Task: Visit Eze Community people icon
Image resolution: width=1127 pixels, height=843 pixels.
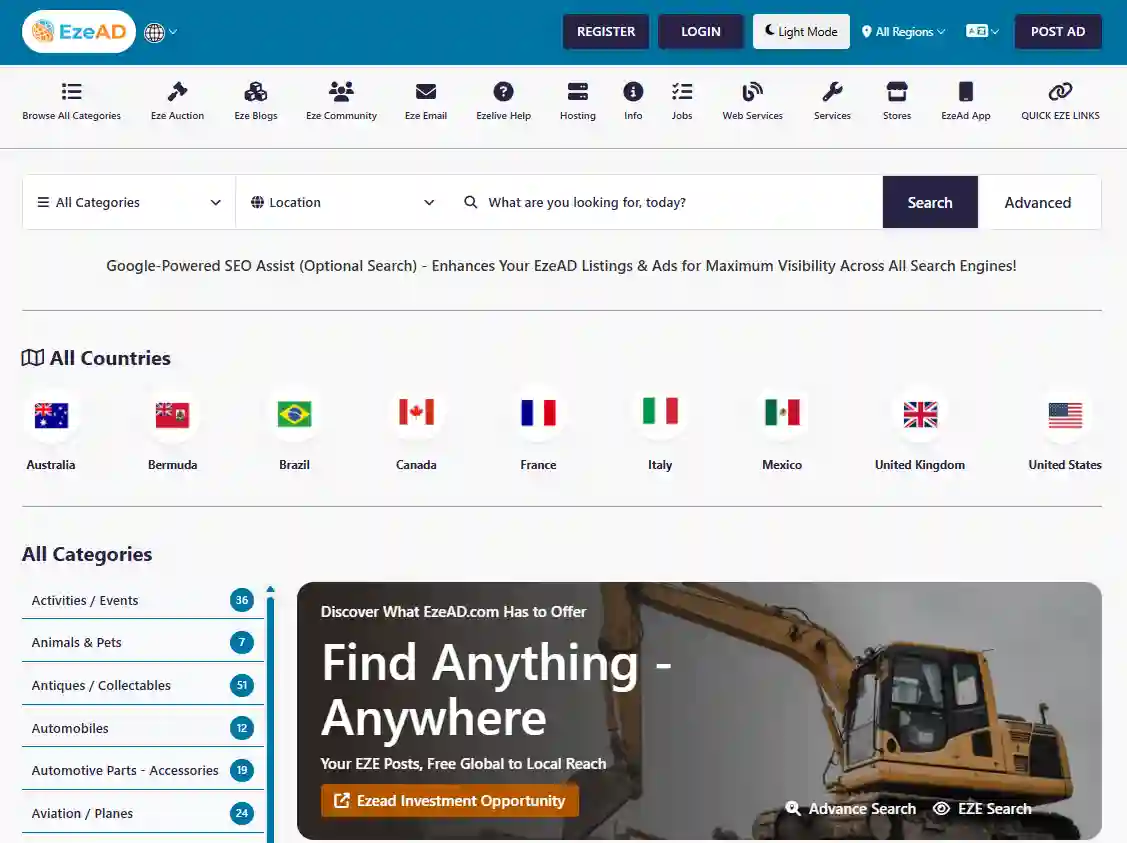Action: pos(341,92)
